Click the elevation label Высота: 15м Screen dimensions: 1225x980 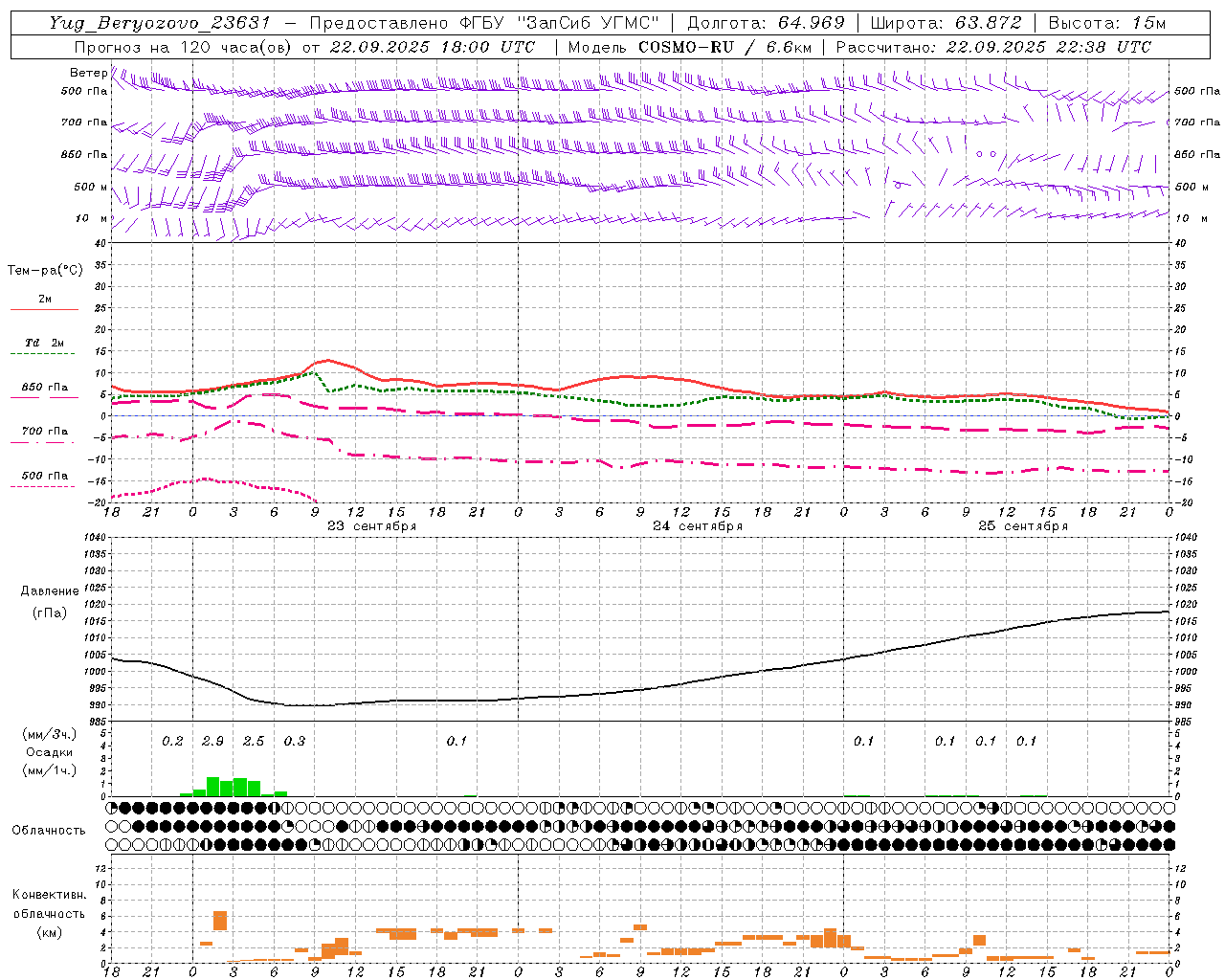click(1106, 23)
